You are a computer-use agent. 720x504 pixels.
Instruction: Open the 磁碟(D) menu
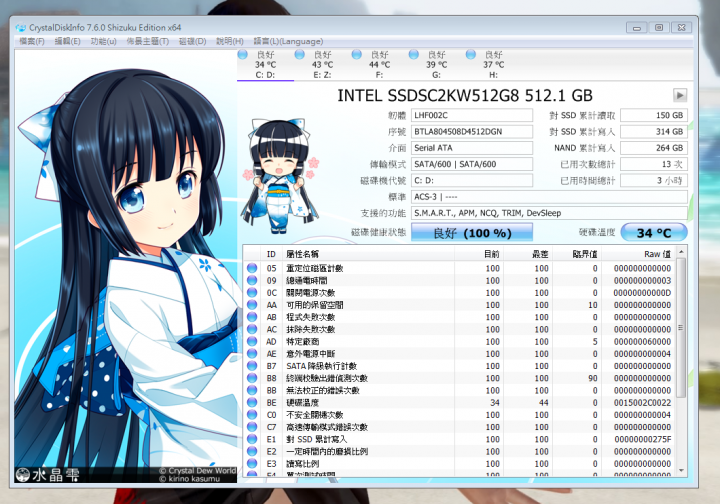coord(192,41)
